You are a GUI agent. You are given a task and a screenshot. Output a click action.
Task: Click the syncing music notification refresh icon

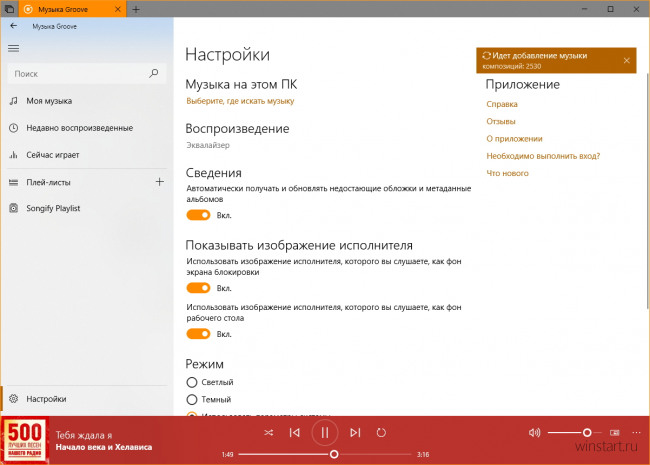486,56
